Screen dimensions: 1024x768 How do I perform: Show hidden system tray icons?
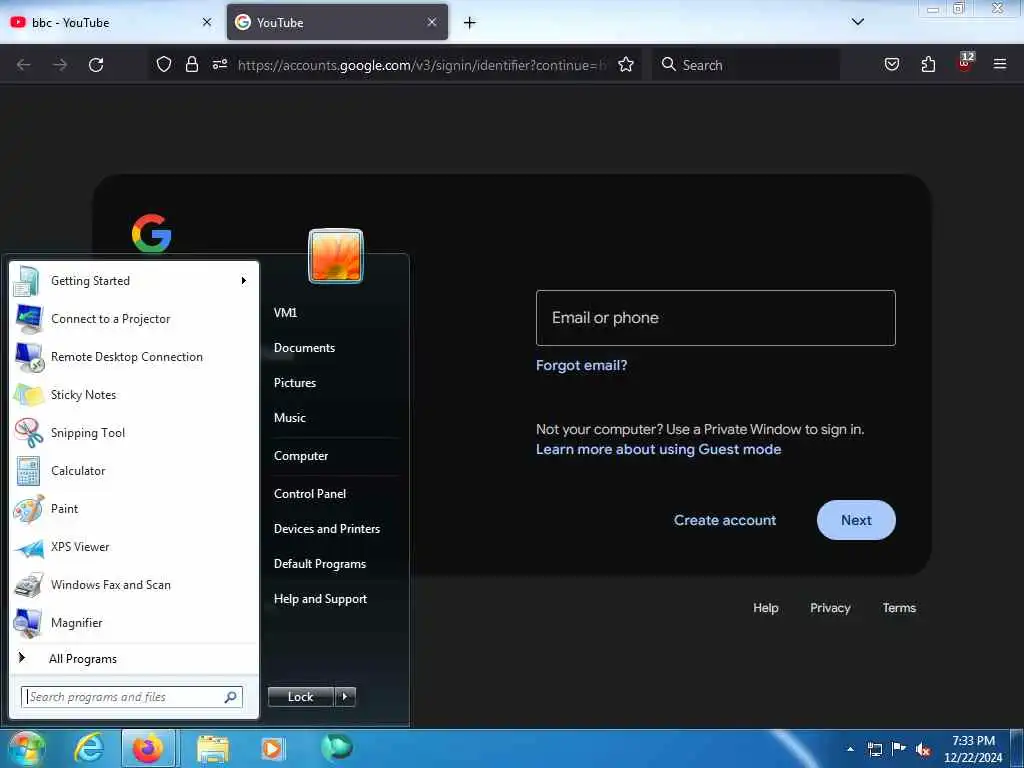click(x=850, y=749)
